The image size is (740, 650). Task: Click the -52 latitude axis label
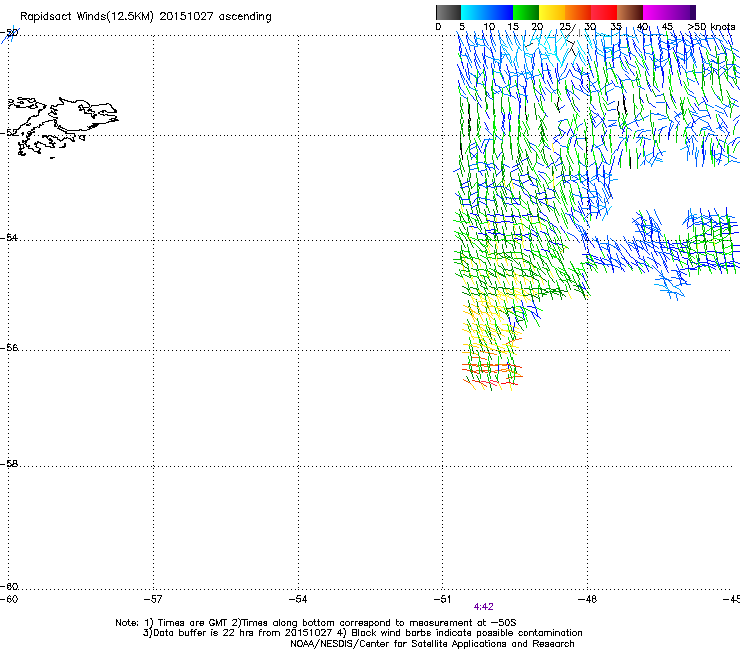[x=9, y=133]
